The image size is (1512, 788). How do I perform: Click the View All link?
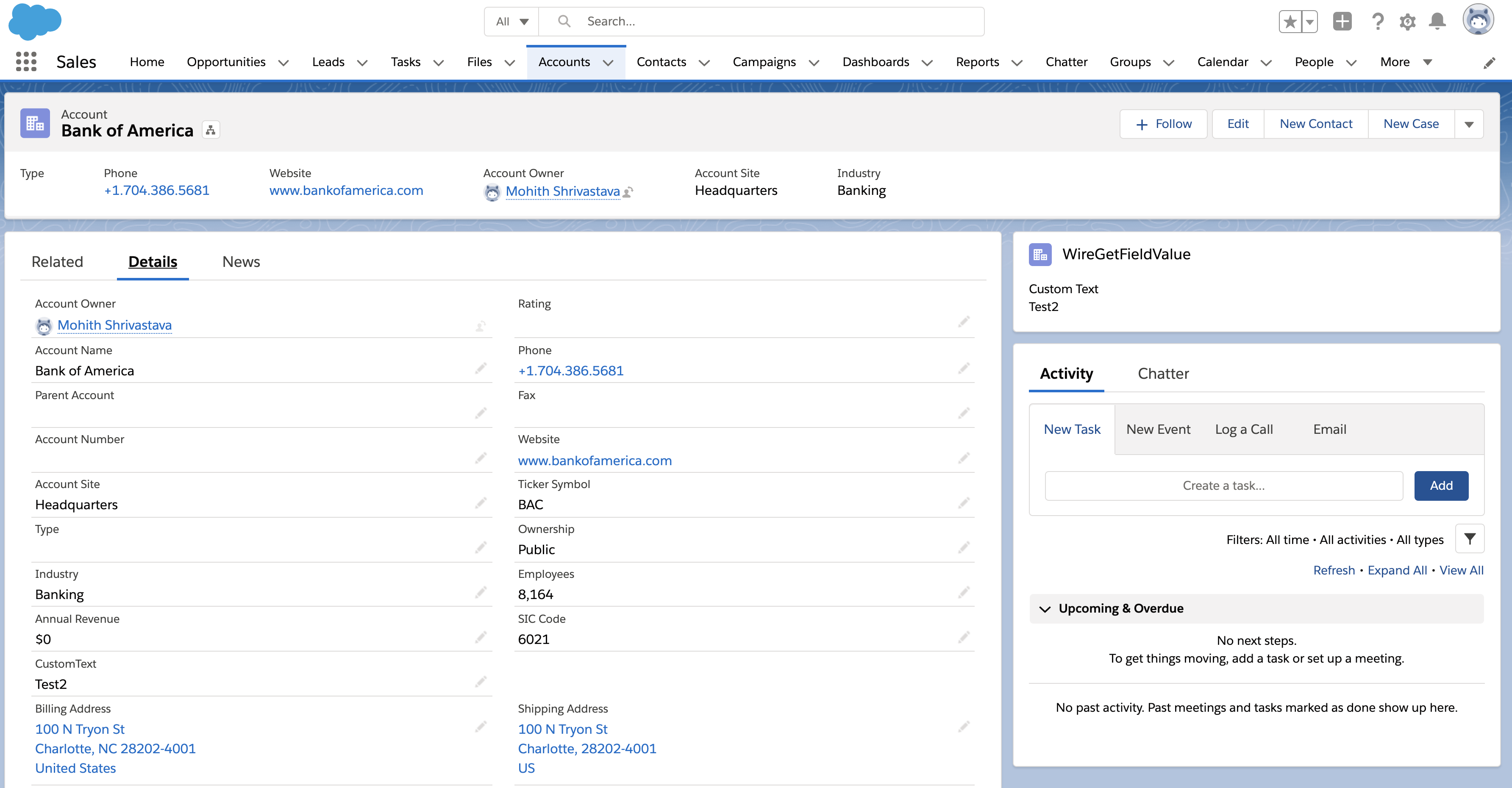(x=1462, y=570)
